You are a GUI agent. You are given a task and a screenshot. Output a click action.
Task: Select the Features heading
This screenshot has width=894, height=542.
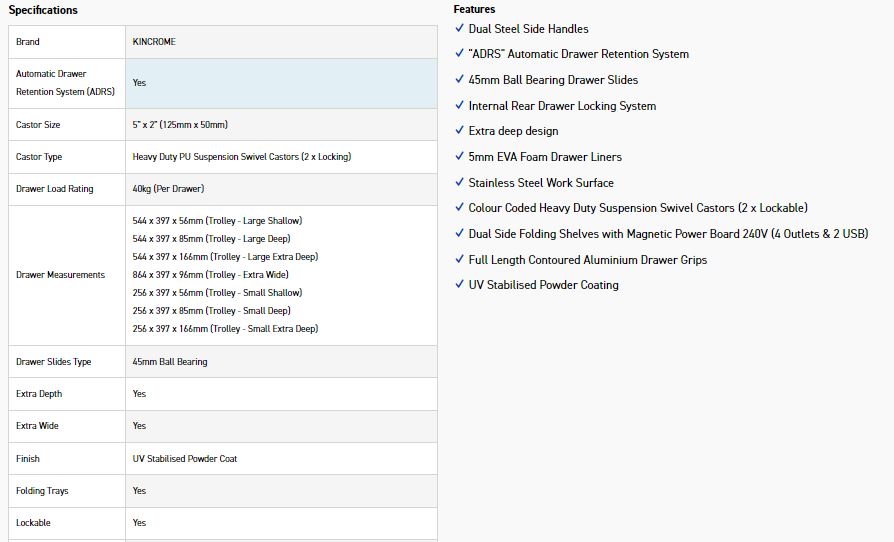[474, 9]
